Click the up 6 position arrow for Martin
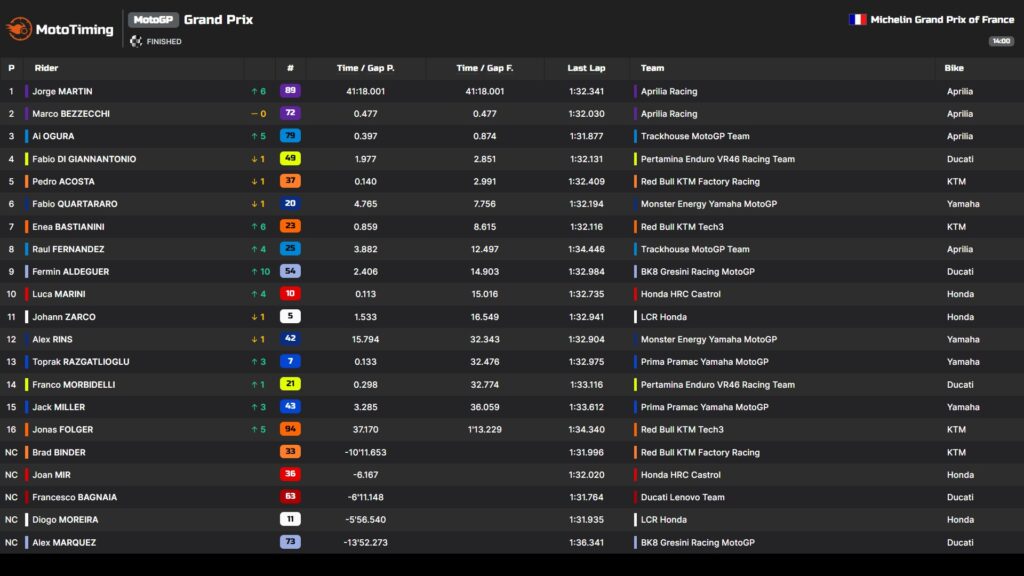Image resolution: width=1024 pixels, height=576 pixels. [x=259, y=91]
